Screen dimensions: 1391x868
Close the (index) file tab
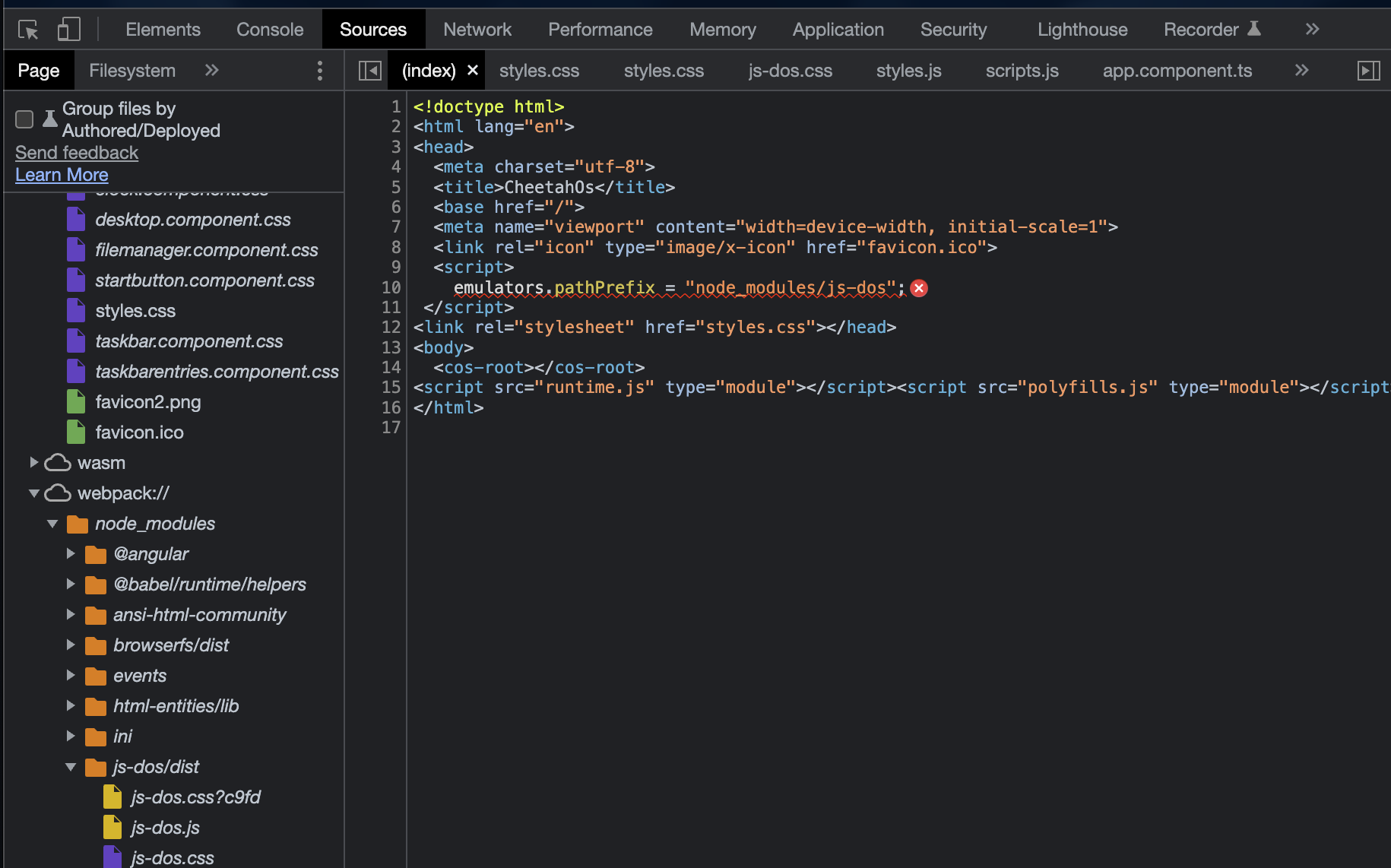coord(473,70)
